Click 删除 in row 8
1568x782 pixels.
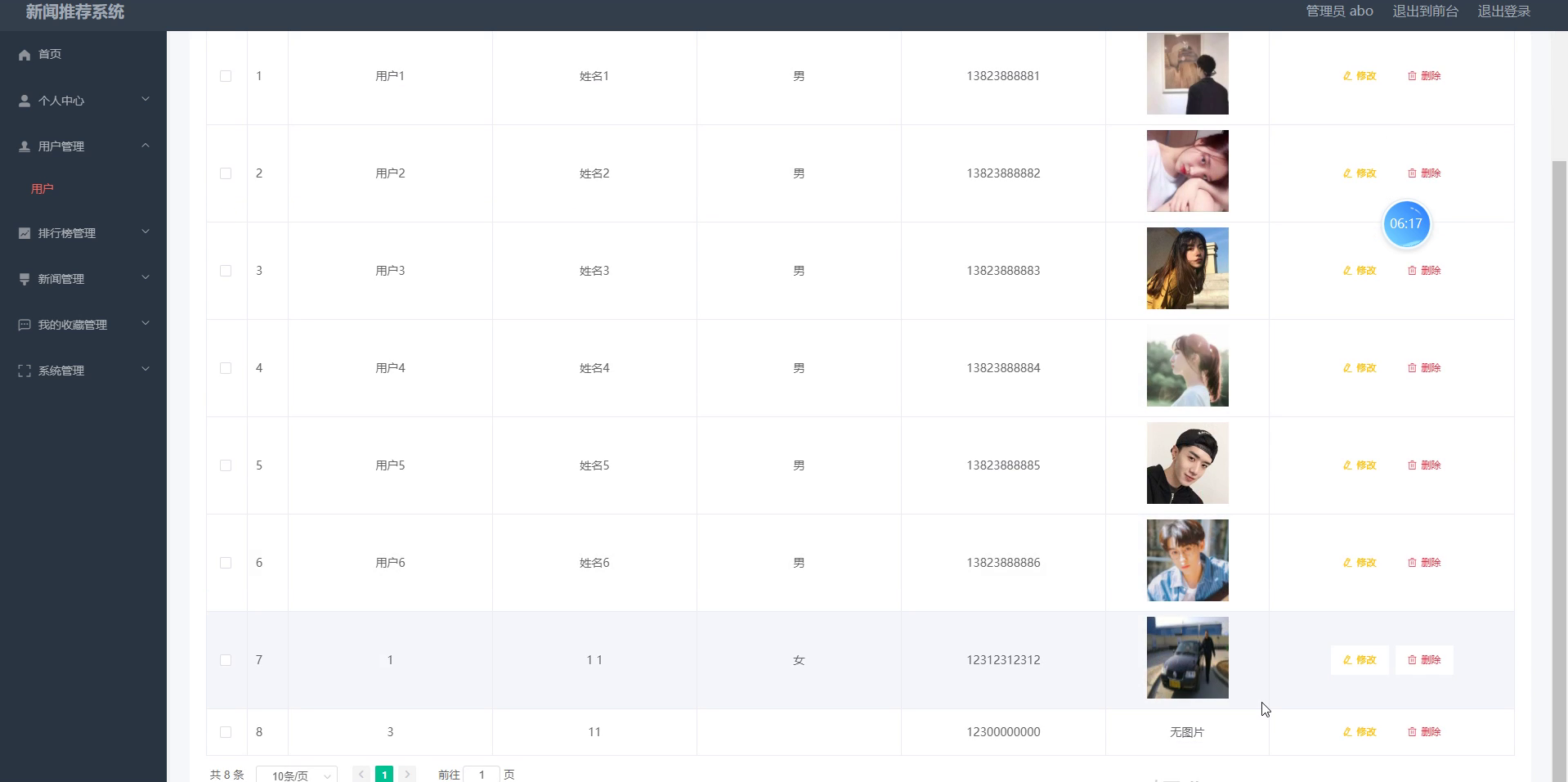pyautogui.click(x=1424, y=732)
